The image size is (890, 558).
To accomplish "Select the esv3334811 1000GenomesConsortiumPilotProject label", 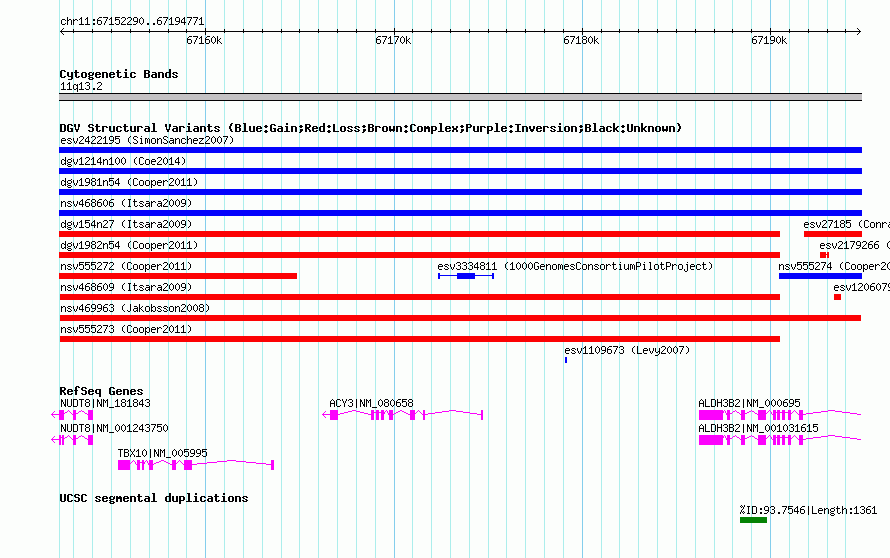I will (575, 266).
